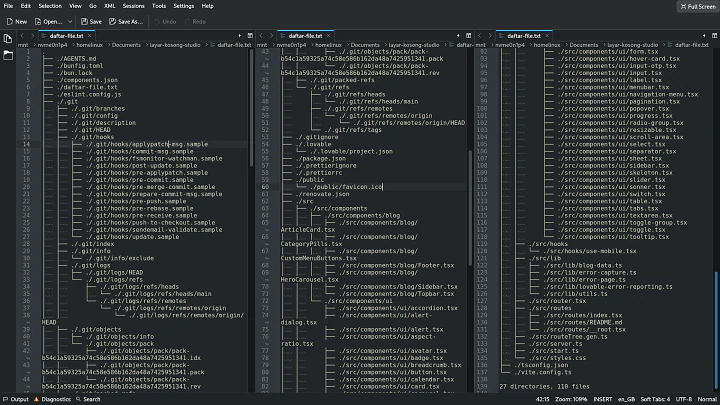The image size is (720, 405).
Task: Click the Open file toolbar button
Action: point(48,22)
